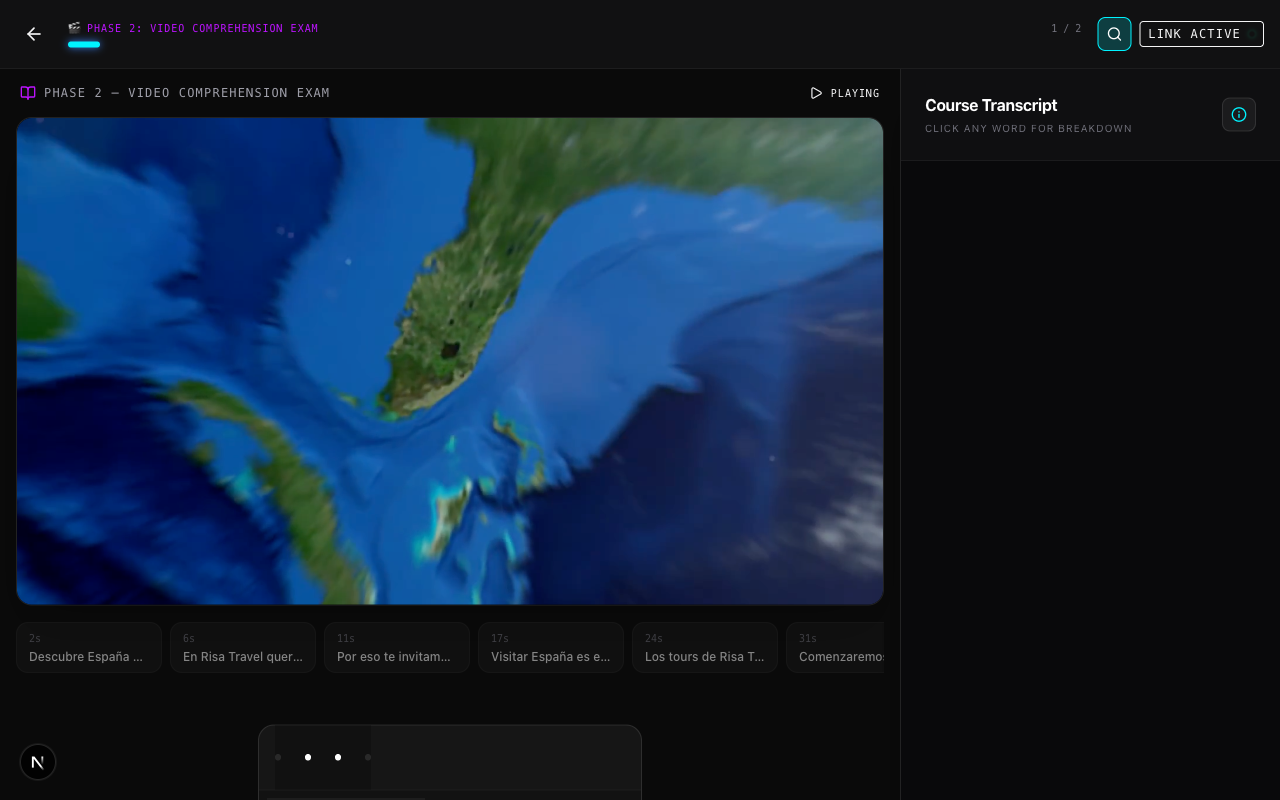Click the loading dots in the bottom panel
Screen dimensions: 1280x800
tap(323, 757)
